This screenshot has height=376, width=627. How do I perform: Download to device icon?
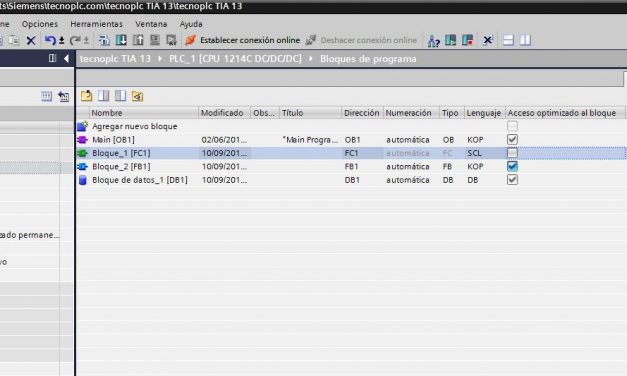pos(121,40)
